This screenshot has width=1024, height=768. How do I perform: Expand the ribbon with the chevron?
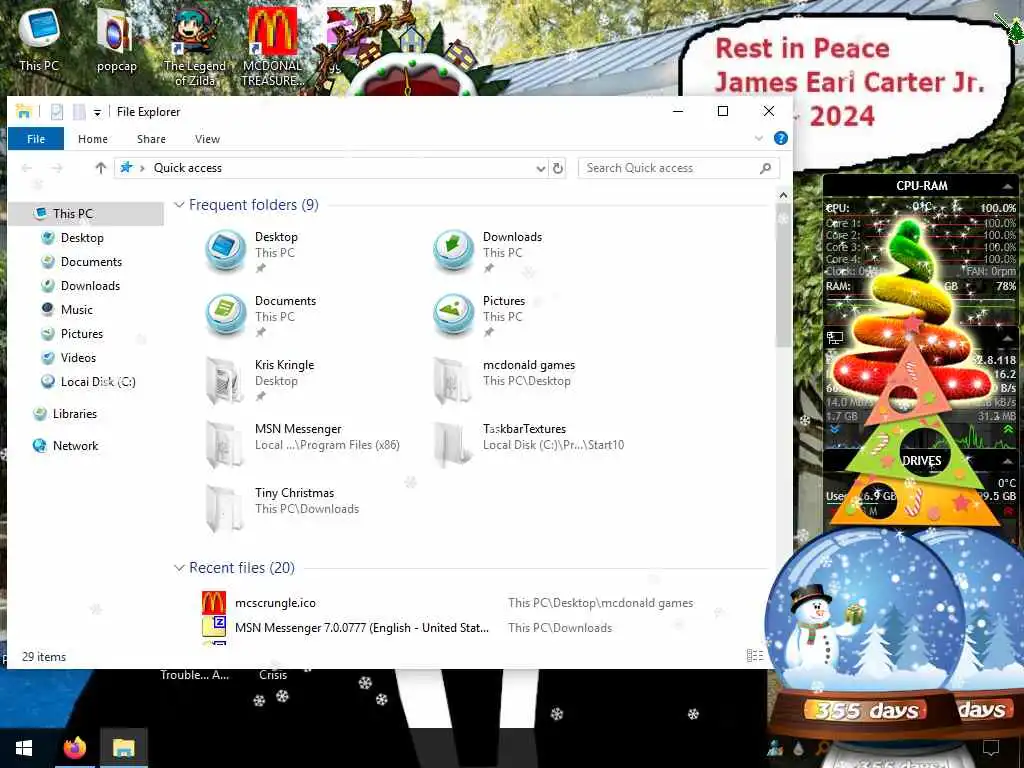759,138
